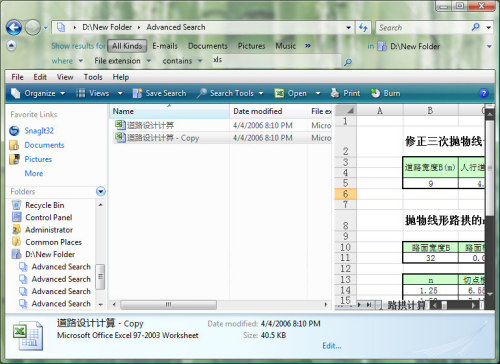
Task: Click the blue help question mark icon
Action: pos(484,93)
